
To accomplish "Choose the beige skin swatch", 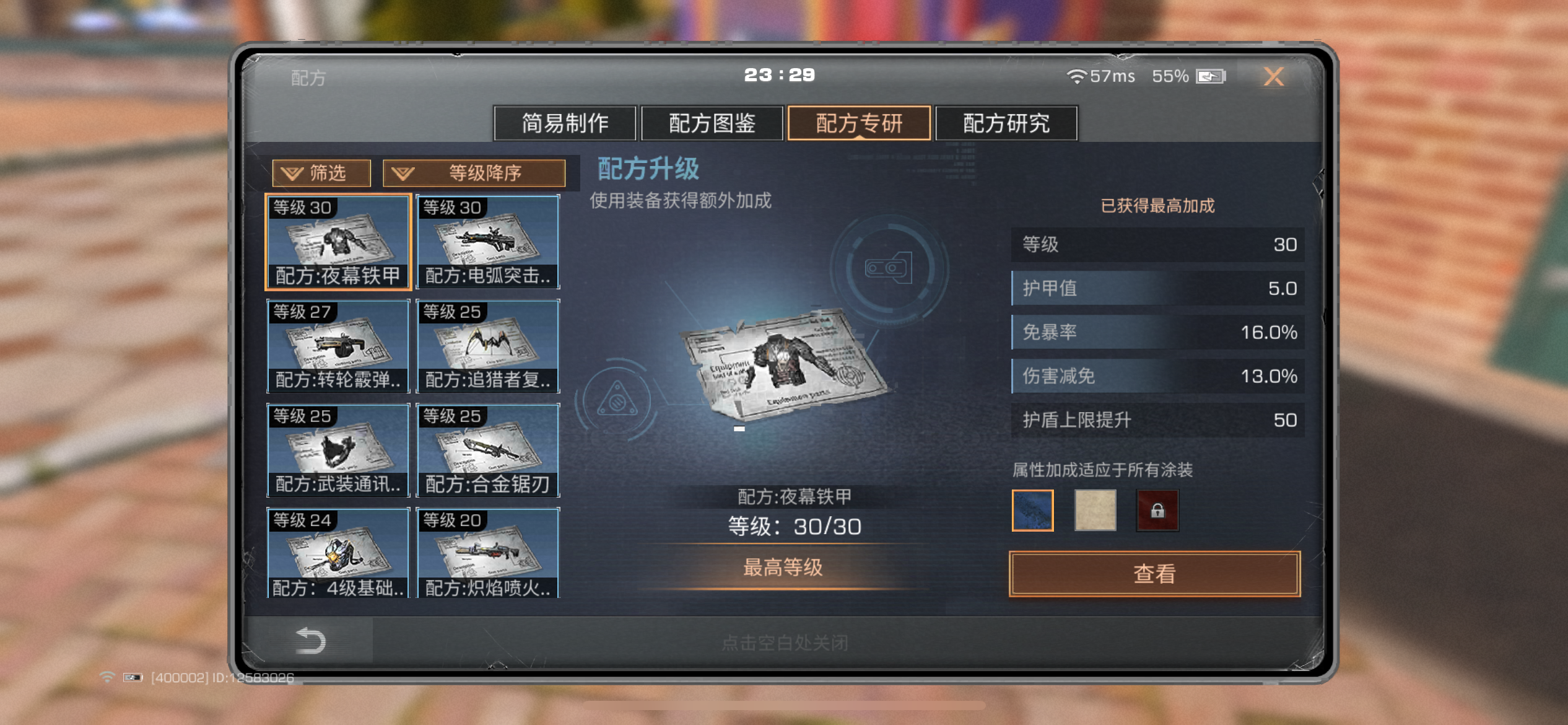I will point(1095,510).
